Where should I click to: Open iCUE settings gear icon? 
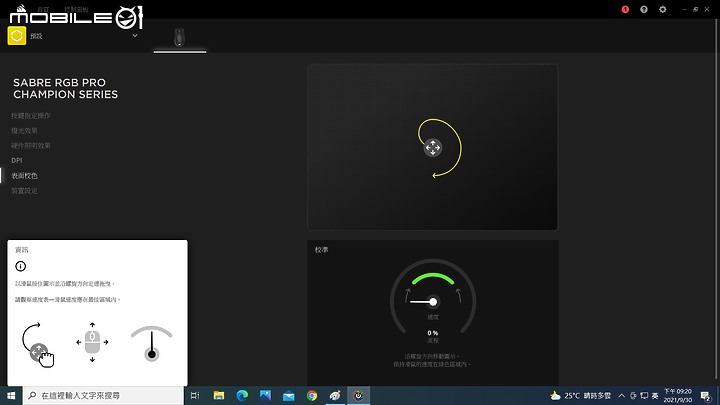click(663, 9)
